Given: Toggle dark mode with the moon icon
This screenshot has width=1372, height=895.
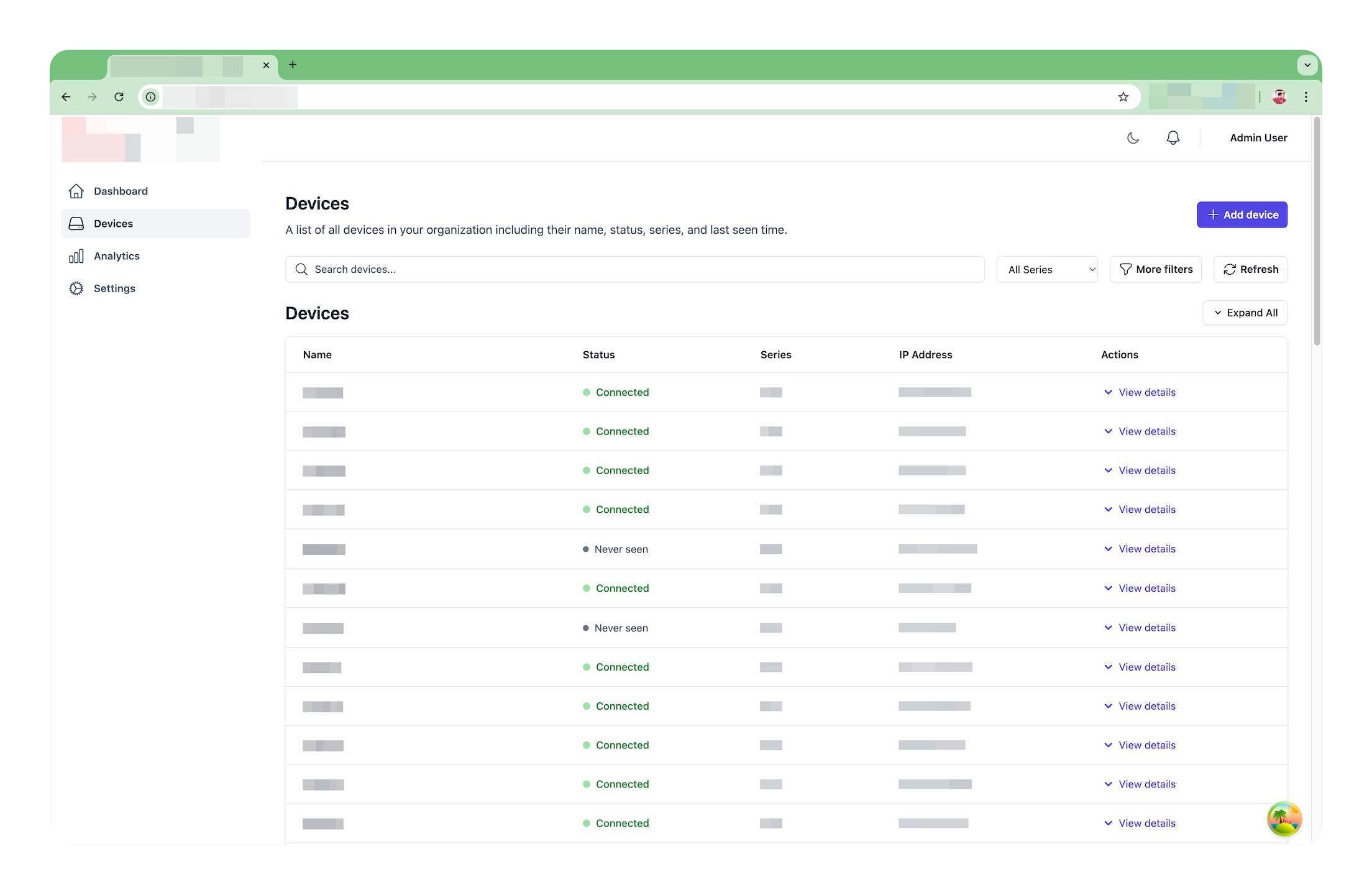Looking at the screenshot, I should (x=1133, y=137).
